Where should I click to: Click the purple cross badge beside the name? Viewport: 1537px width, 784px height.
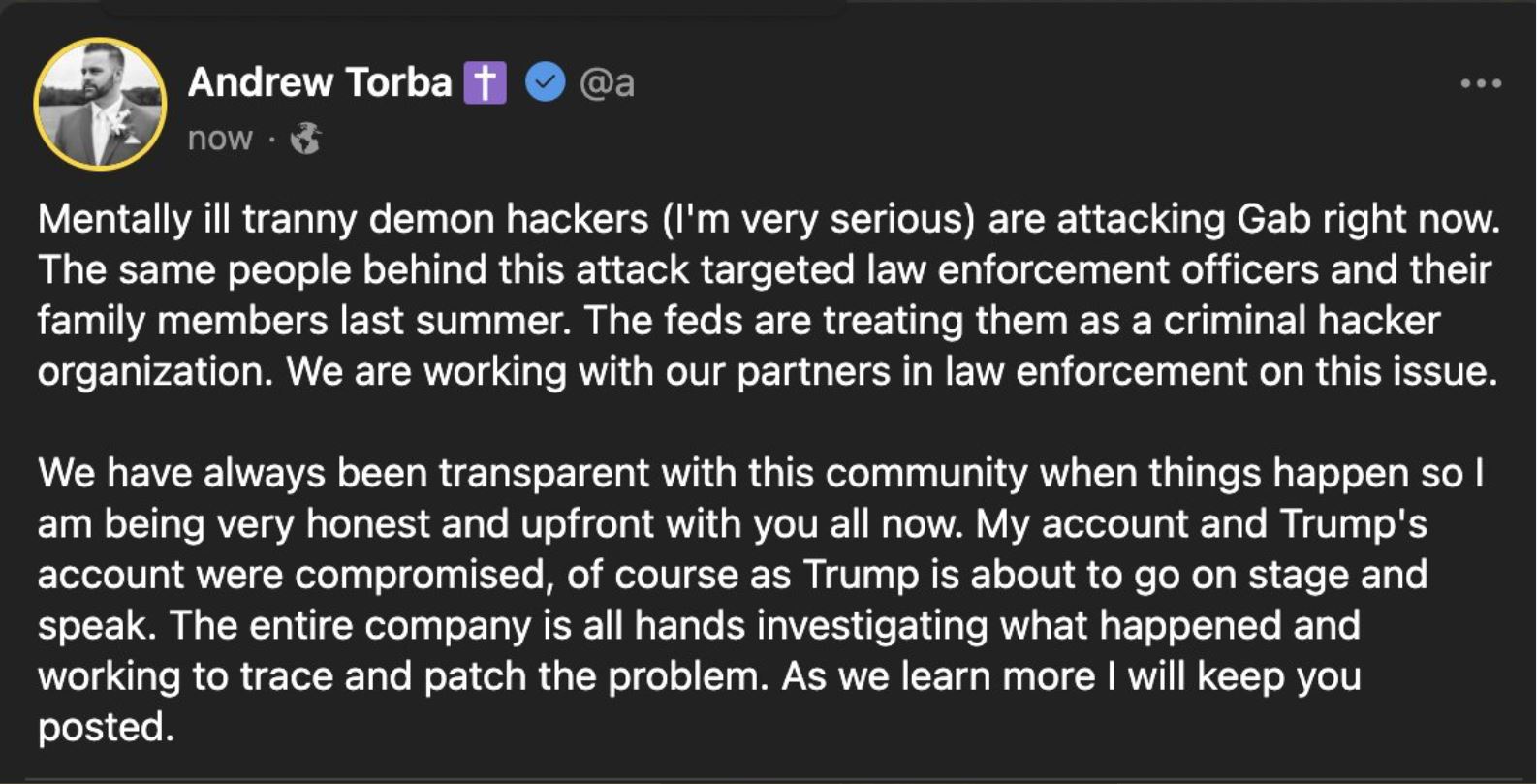point(485,82)
